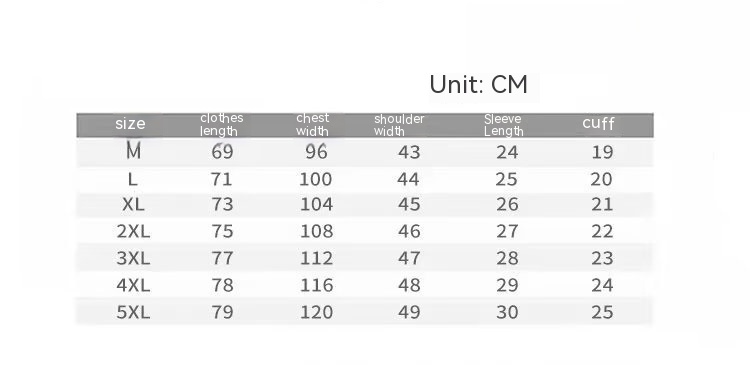Select the 'cuff' column header
Screen dimensions: 750x365
tap(598, 123)
